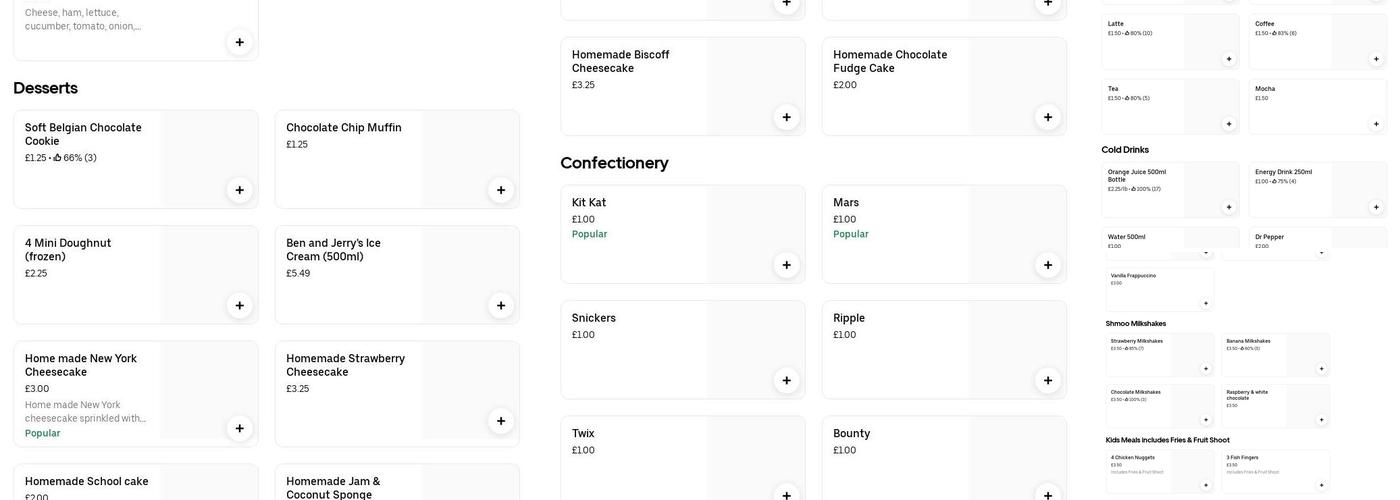This screenshot has width=1400, height=500.
Task: Add a Kit Kat to basket
Action: click(786, 265)
